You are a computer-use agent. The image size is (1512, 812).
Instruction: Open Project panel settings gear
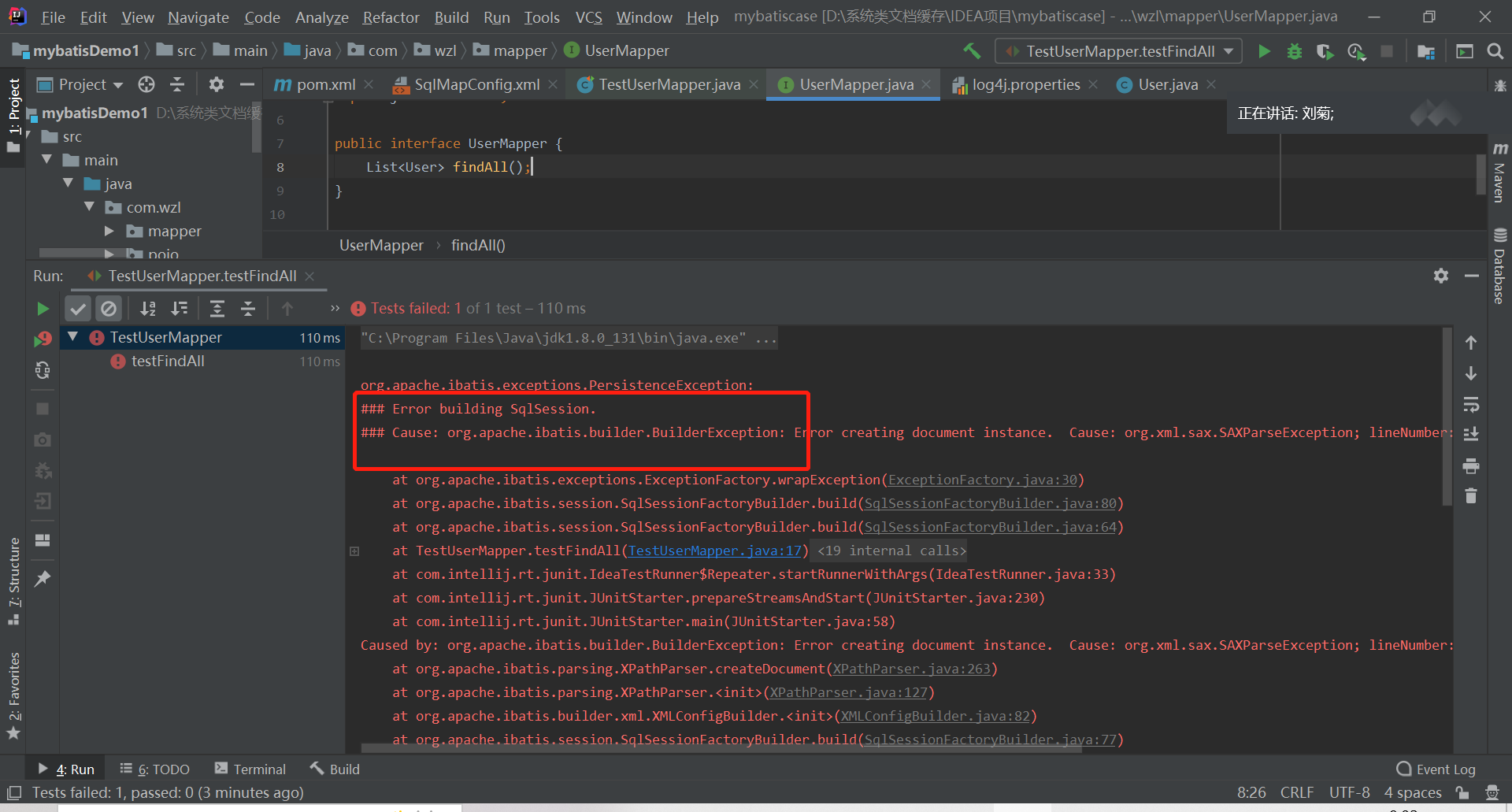click(217, 84)
